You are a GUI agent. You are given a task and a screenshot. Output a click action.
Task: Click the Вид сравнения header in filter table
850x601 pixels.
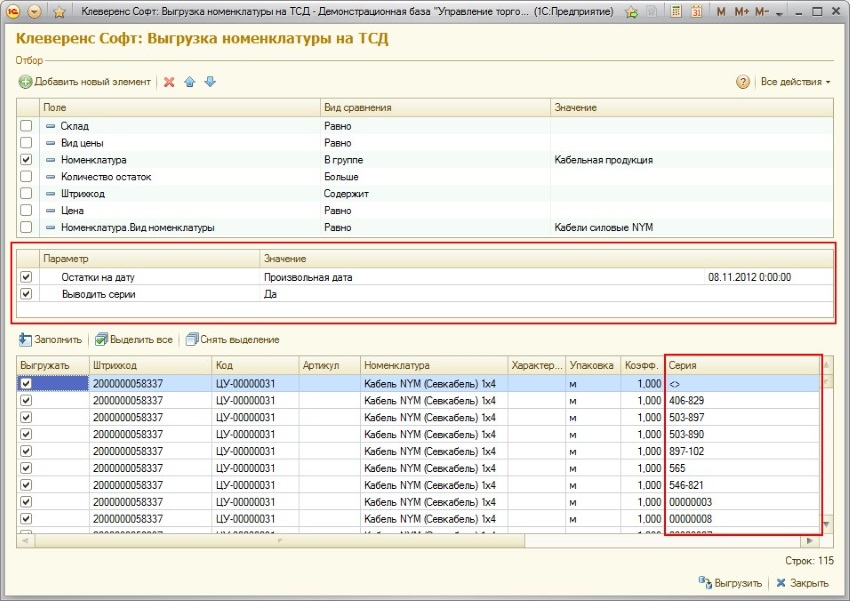pos(435,107)
